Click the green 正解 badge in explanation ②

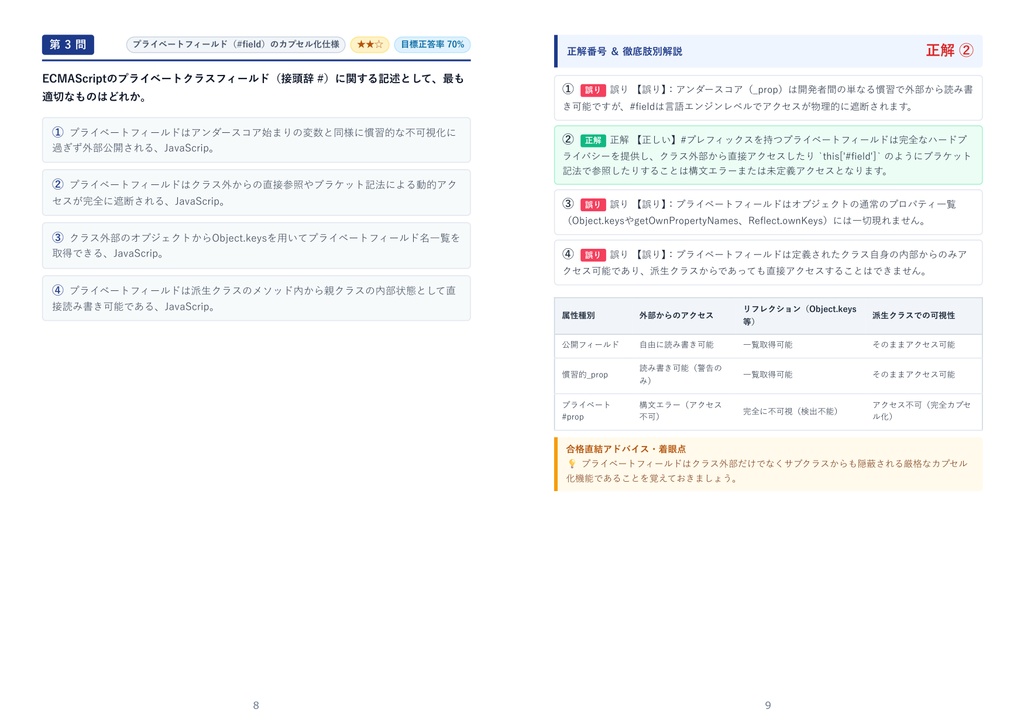coord(593,140)
